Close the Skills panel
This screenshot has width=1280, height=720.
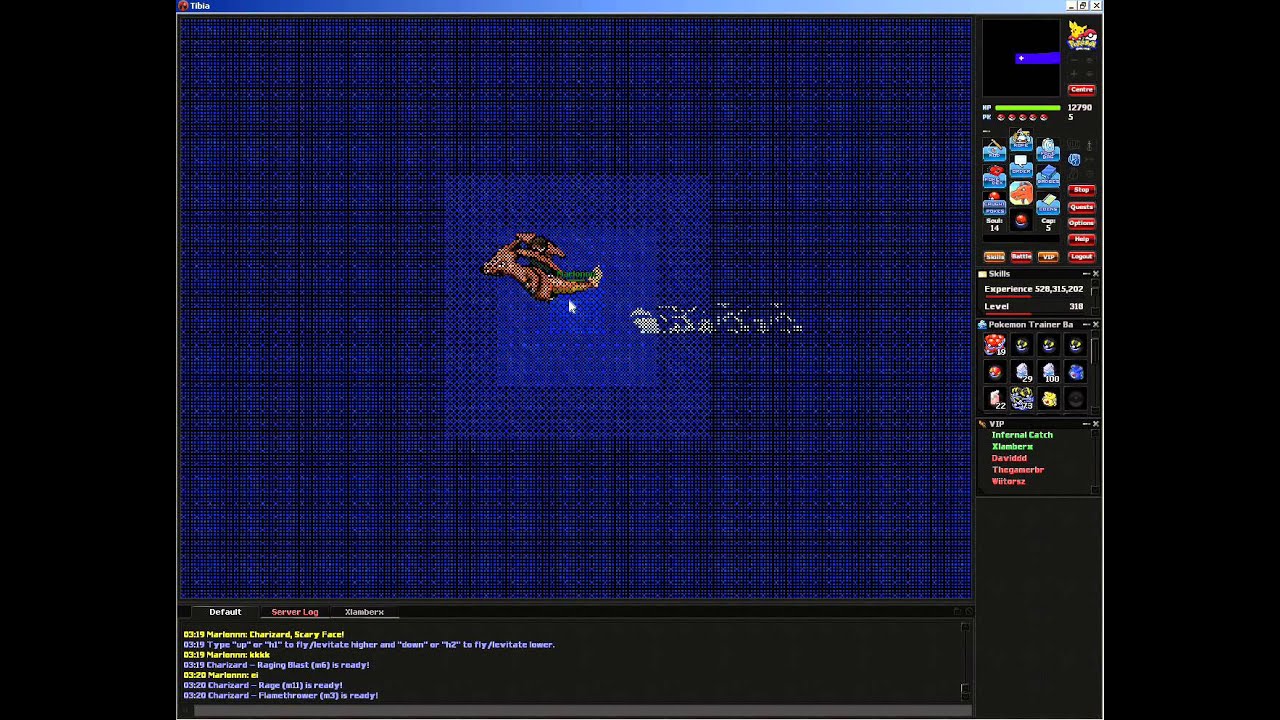(x=1096, y=274)
